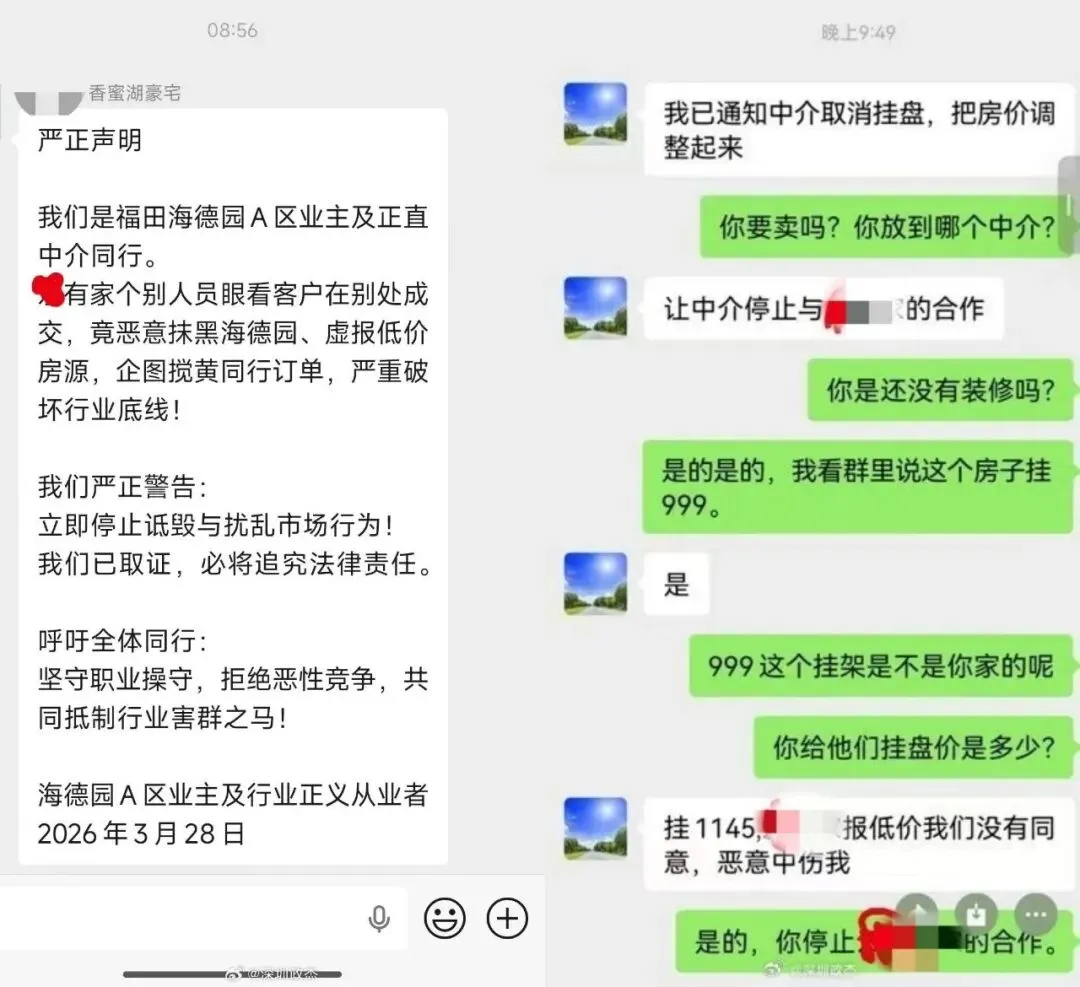Image resolution: width=1080 pixels, height=987 pixels.
Task: Tap sender avatar beside '我已通知中介取消挂盘'
Action: coord(595,114)
